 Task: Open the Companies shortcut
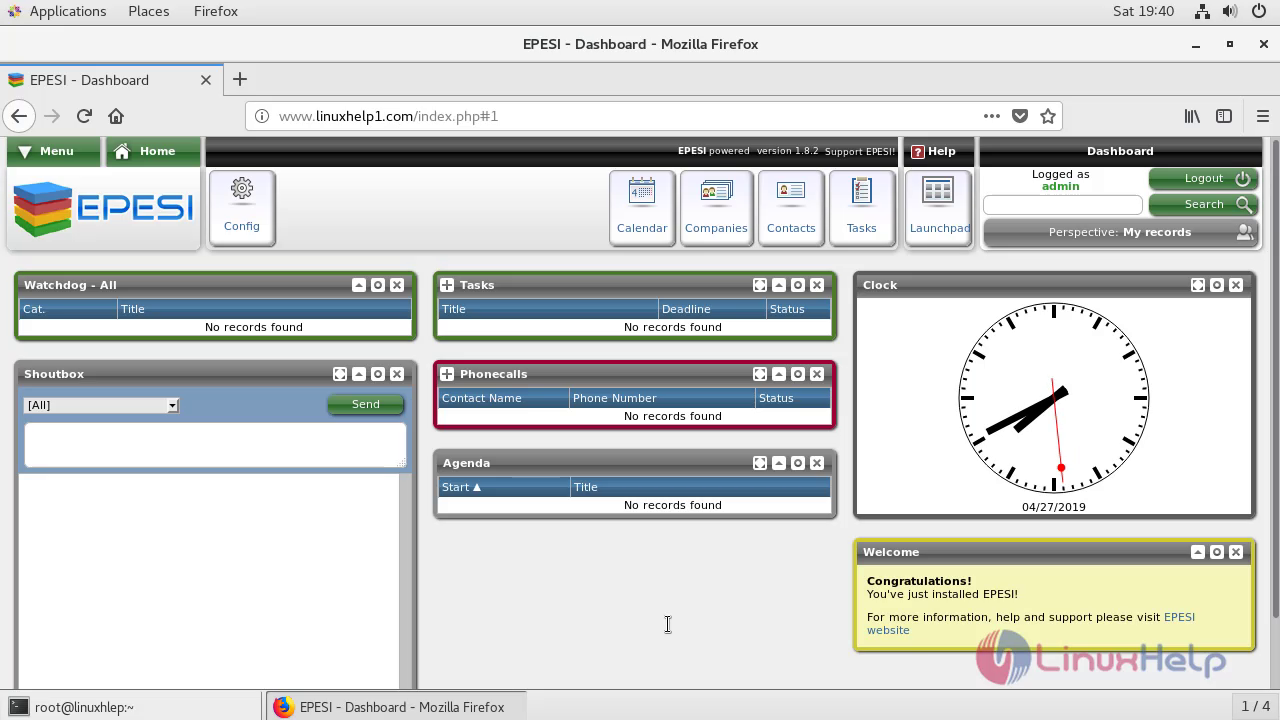716,207
